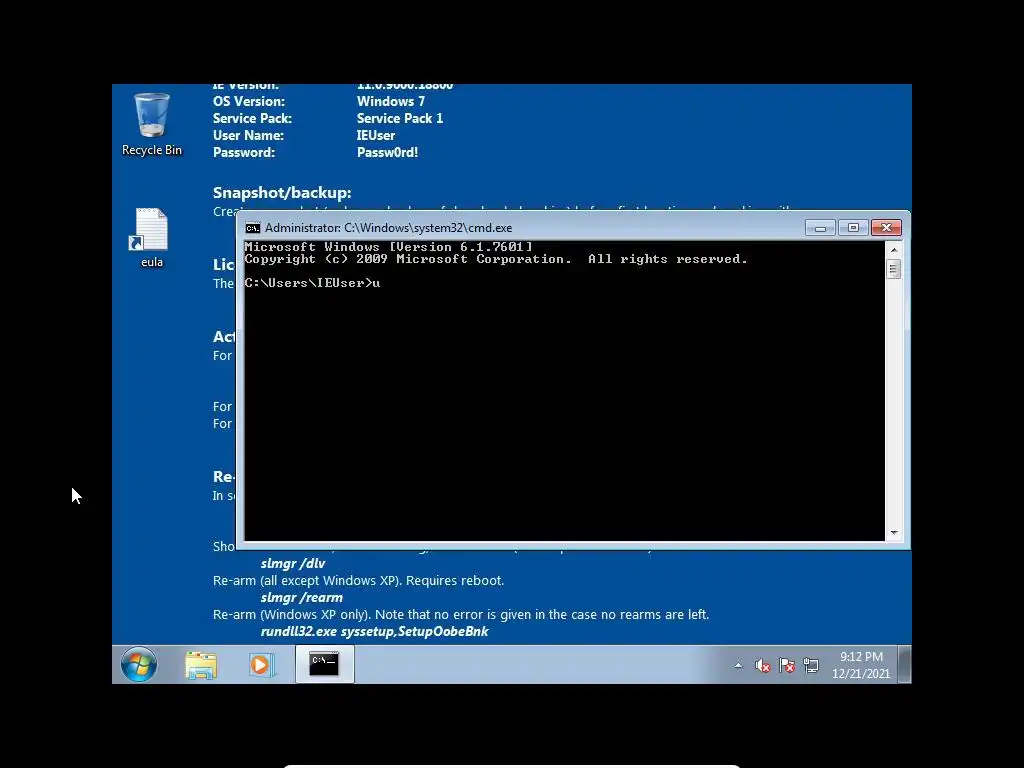Click the cmd scrollbar thumb
The width and height of the screenshot is (1024, 768).
pyautogui.click(x=894, y=268)
